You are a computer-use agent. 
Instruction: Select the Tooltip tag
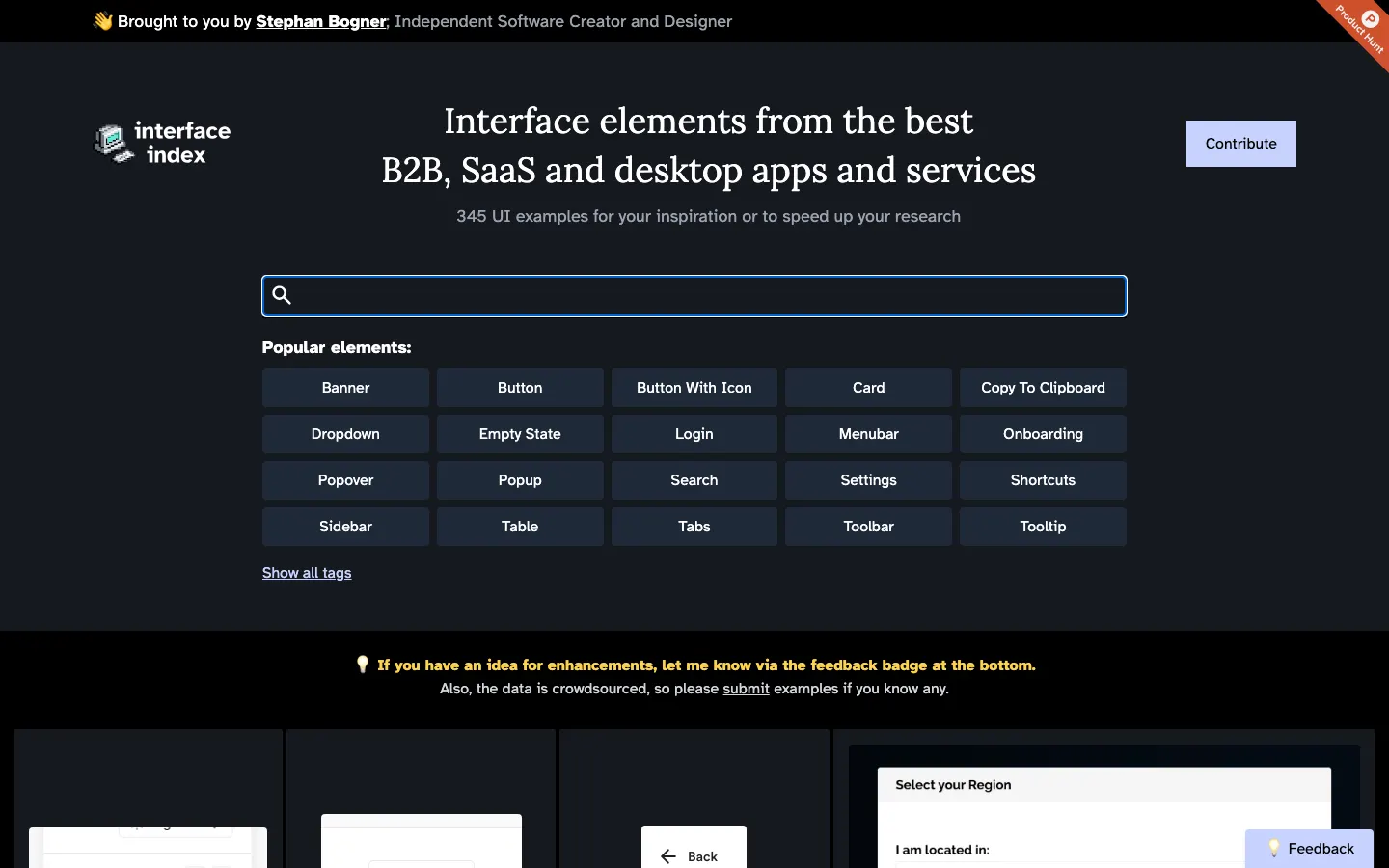pyautogui.click(x=1043, y=527)
